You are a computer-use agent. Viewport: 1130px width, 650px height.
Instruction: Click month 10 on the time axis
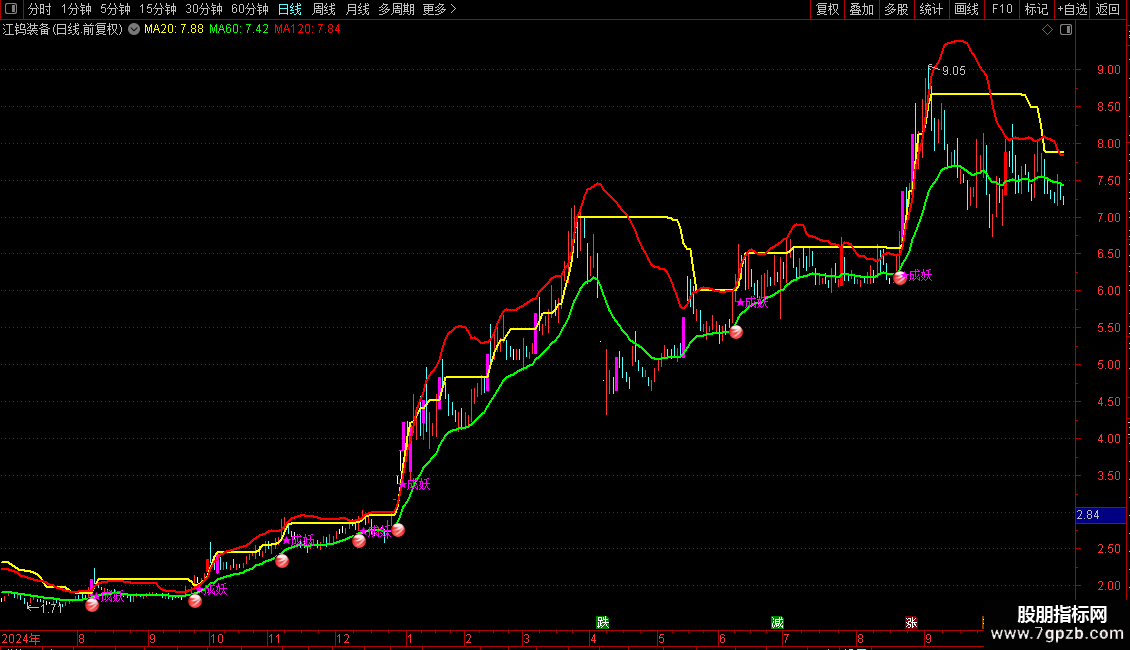[217, 638]
